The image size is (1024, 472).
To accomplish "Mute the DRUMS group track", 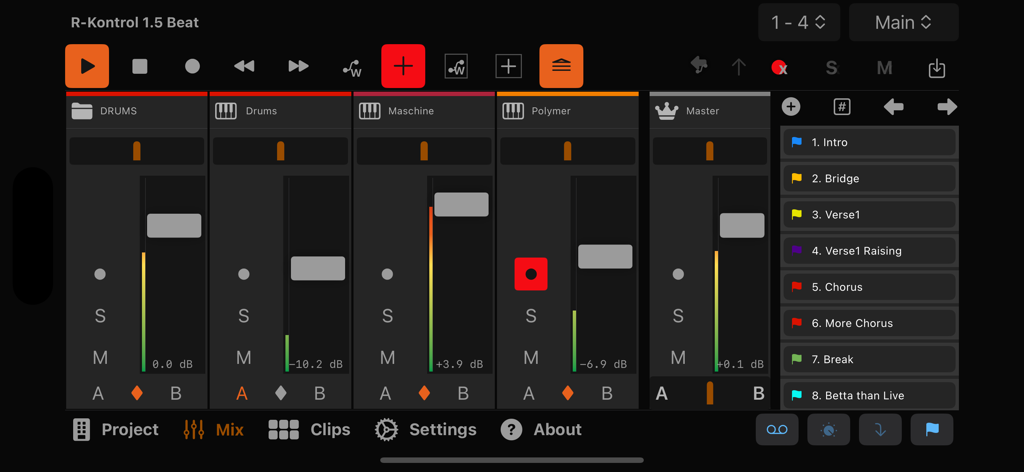I will 100,358.
